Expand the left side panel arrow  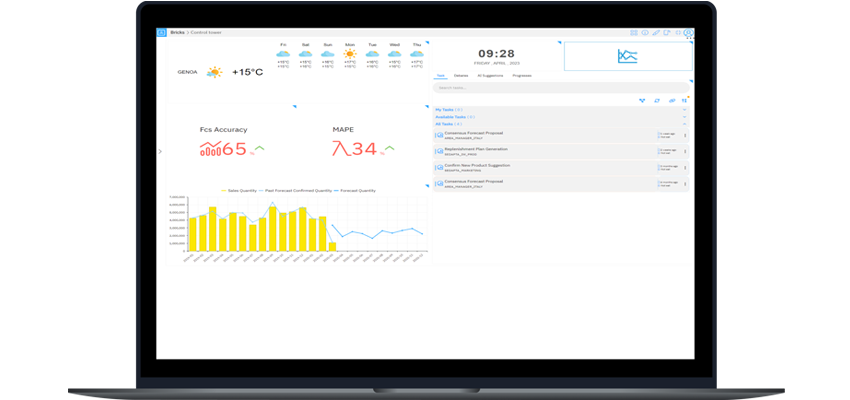[160, 151]
